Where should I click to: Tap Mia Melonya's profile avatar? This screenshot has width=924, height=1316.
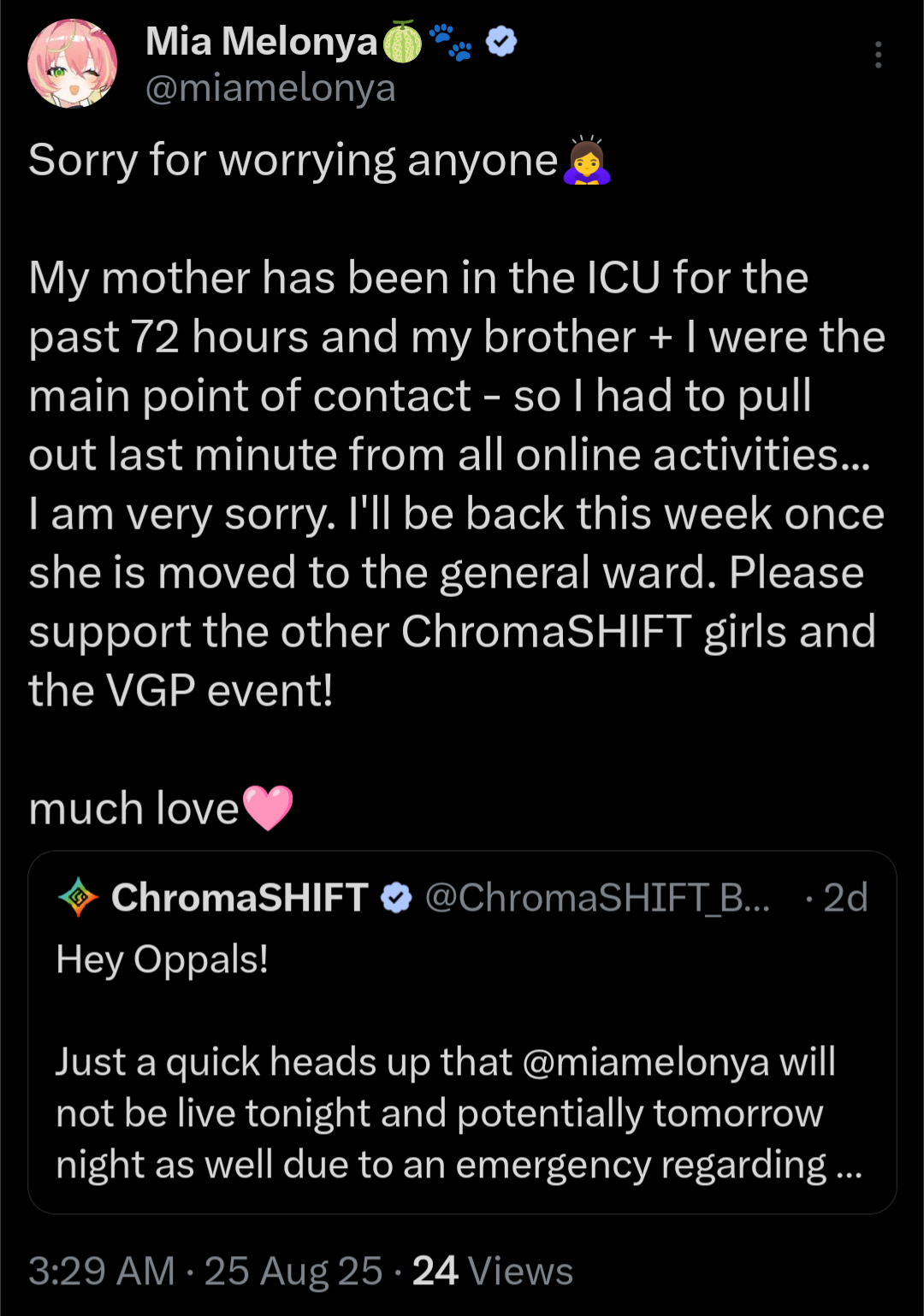[x=72, y=64]
